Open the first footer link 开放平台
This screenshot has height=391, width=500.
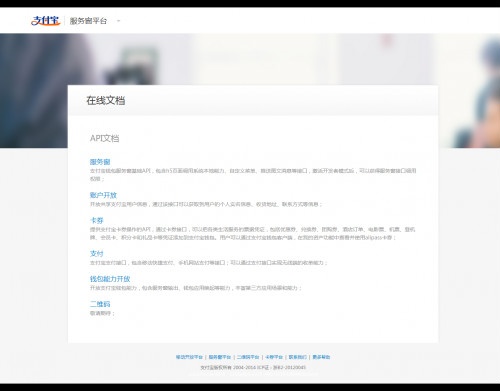tap(189, 357)
